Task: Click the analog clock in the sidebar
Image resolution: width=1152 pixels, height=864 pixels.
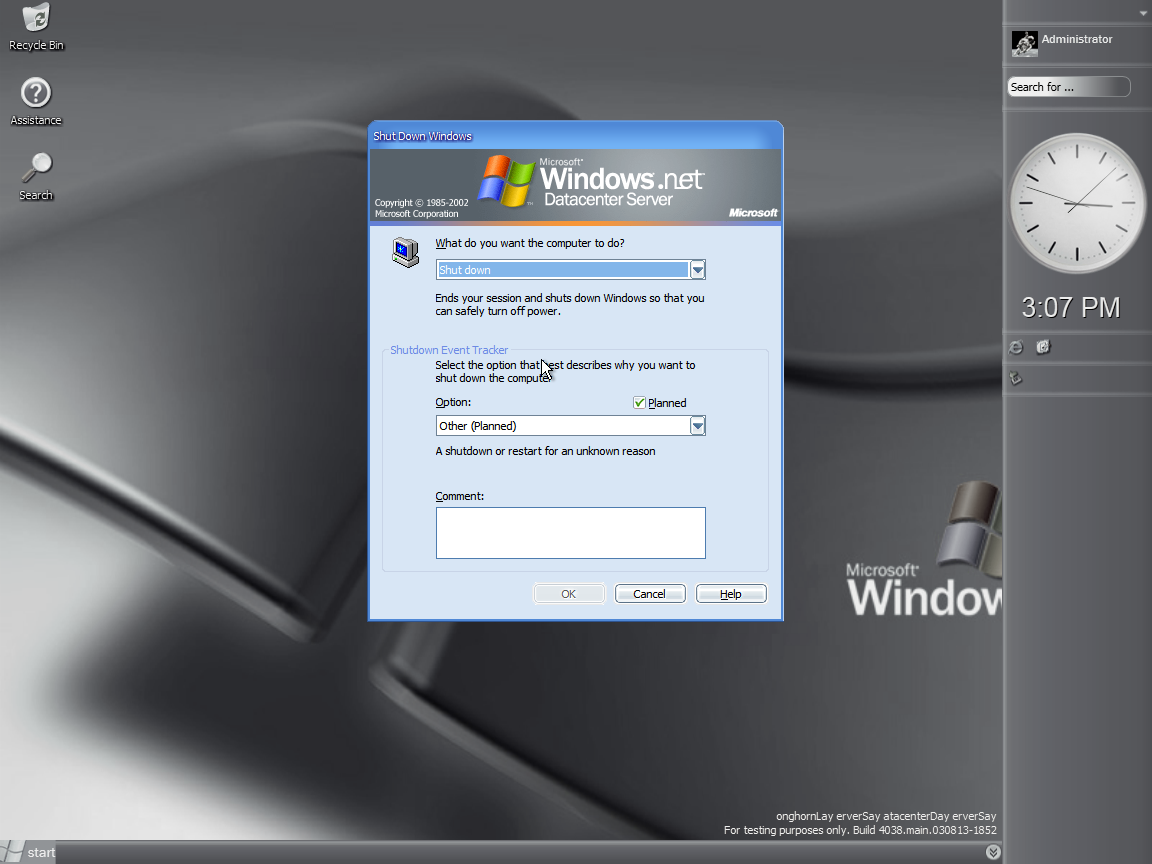Action: click(x=1077, y=204)
